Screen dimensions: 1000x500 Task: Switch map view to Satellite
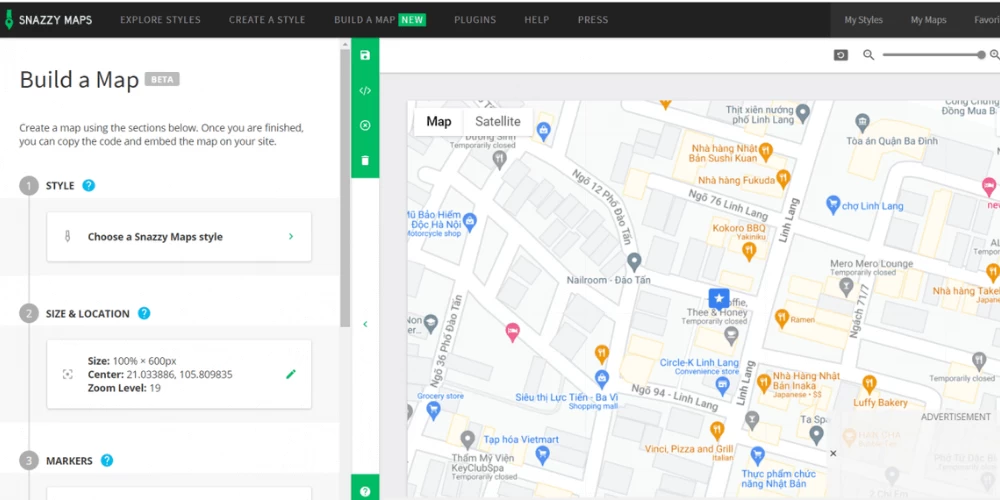tap(497, 121)
